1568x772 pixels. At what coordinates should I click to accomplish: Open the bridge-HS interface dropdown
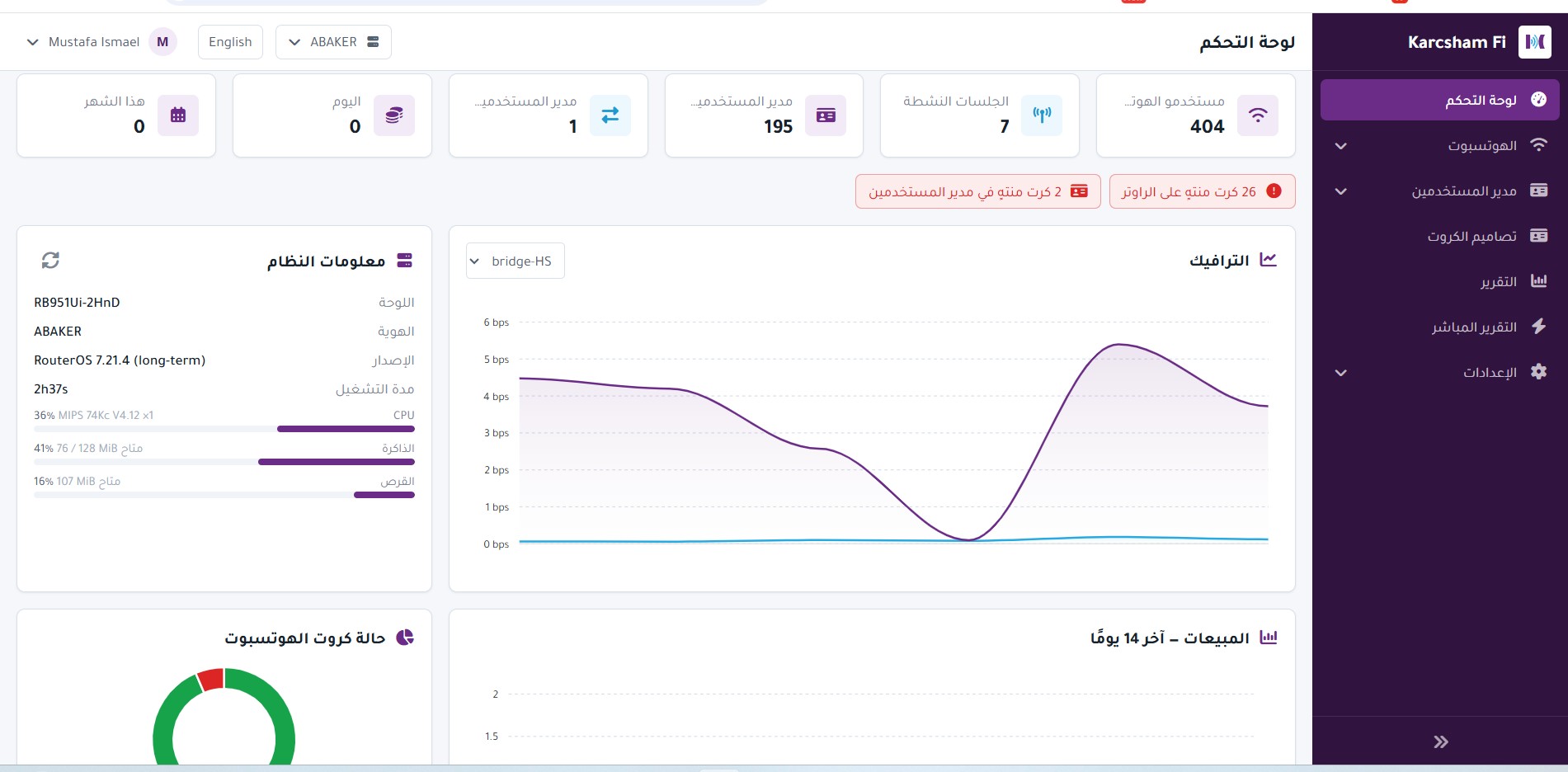(516, 261)
